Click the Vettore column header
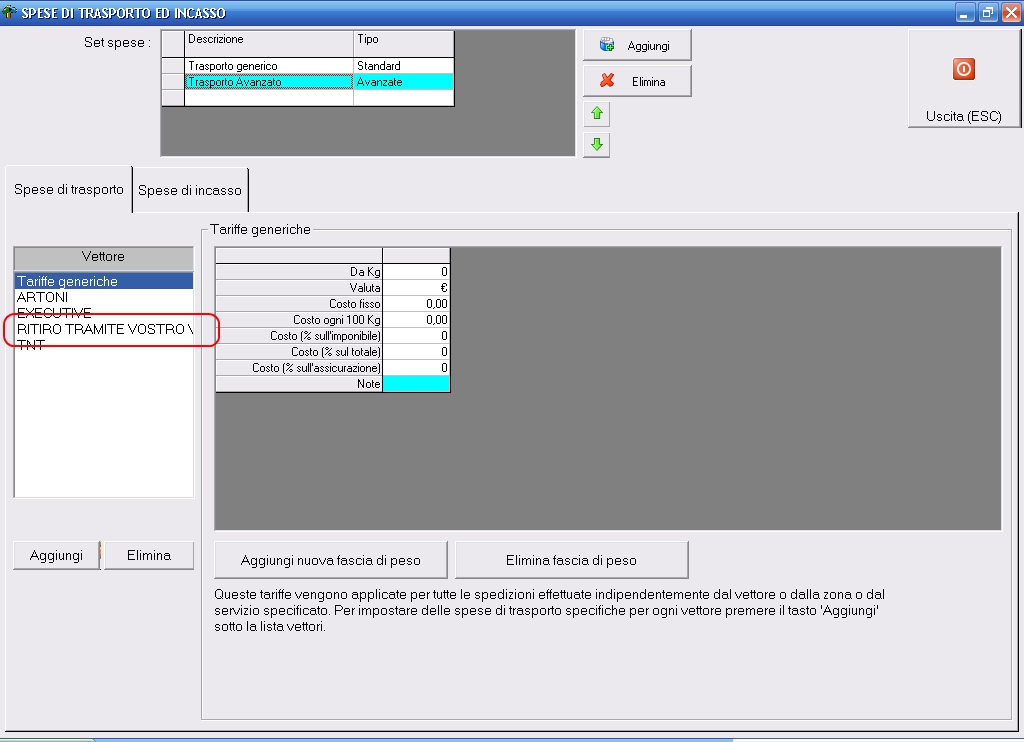The image size is (1024, 742). point(103,257)
